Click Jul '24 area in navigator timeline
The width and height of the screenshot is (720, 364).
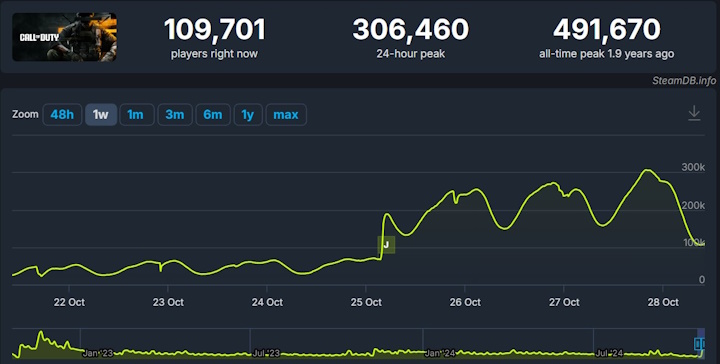(x=609, y=353)
